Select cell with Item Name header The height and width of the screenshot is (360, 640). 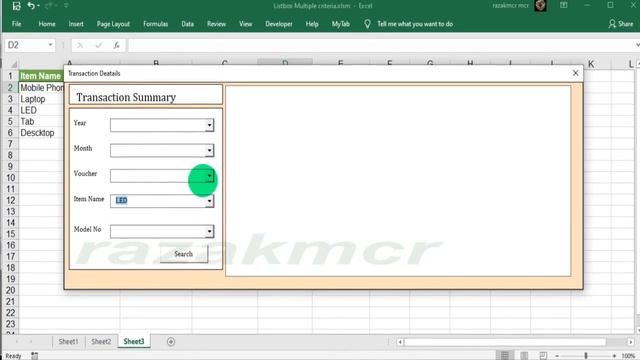pyautogui.click(x=41, y=76)
